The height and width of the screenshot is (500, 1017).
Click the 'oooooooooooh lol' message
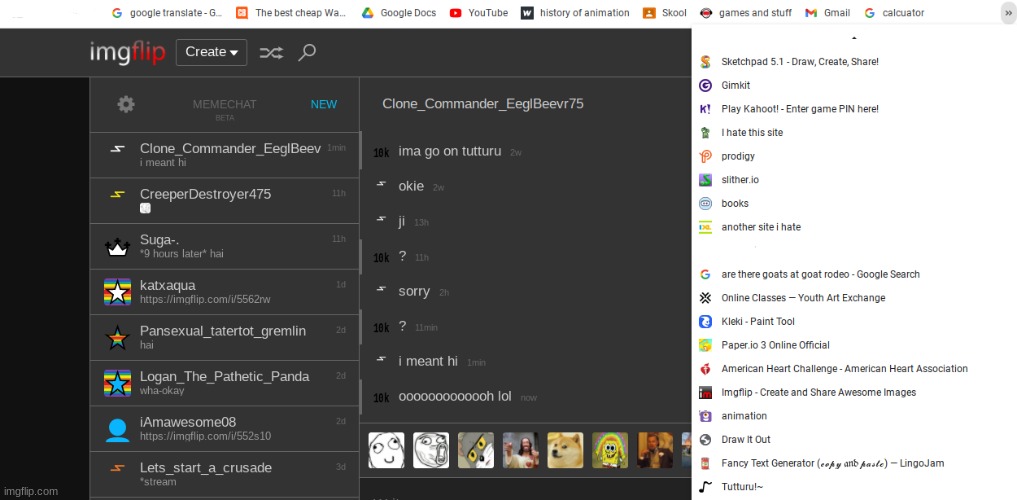(455, 396)
